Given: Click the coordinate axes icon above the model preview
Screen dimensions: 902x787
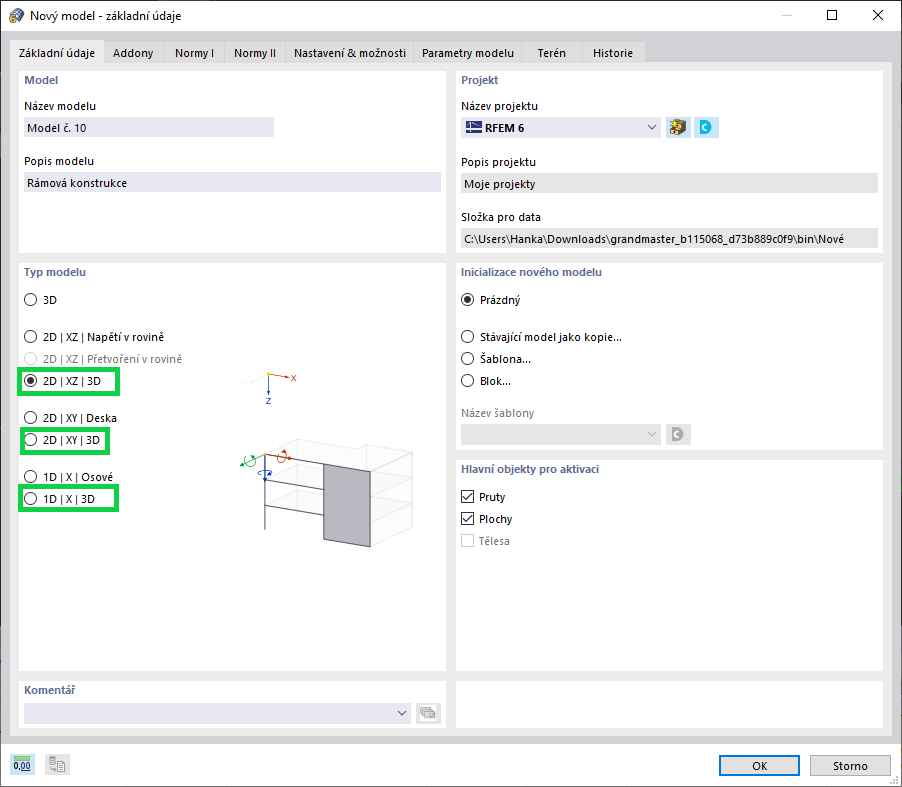Looking at the screenshot, I should coord(270,385).
